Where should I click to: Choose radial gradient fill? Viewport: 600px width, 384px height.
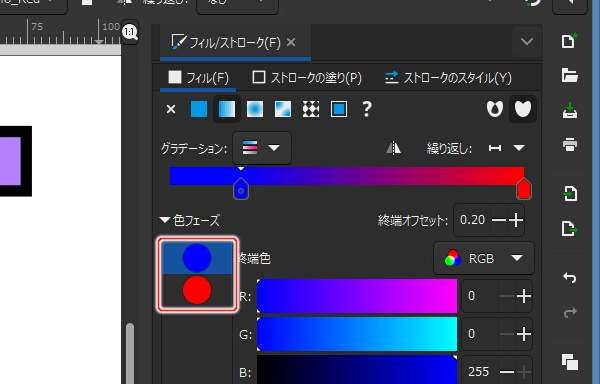255,109
